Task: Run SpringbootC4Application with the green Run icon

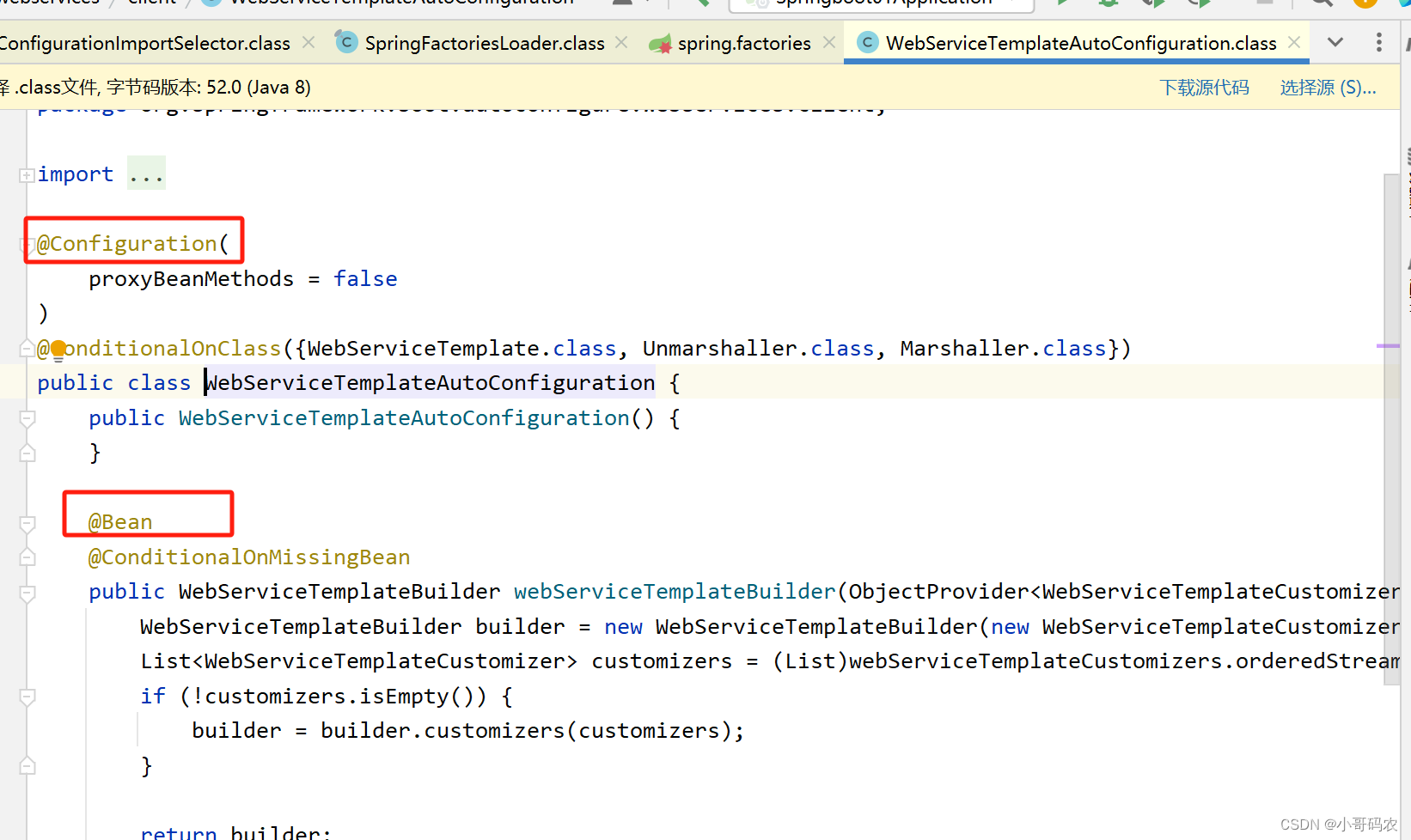Action: click(x=1063, y=3)
